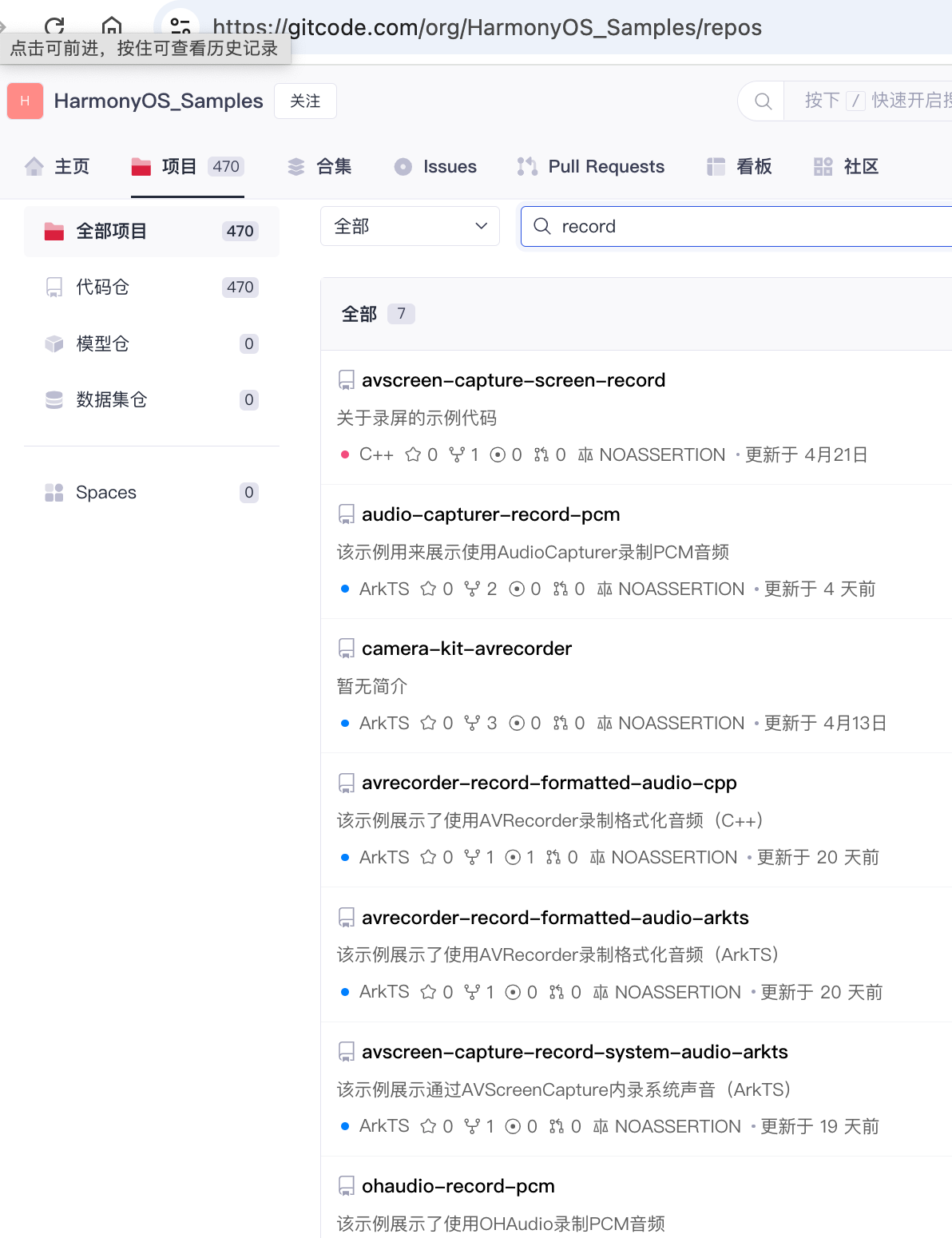Select 全部项目 in the sidebar
Screen dimensions: 952x1238
click(x=152, y=232)
